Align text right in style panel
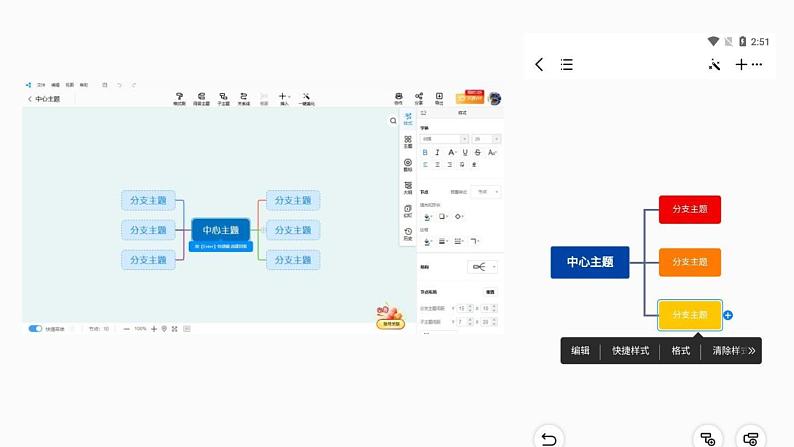Image resolution: width=794 pixels, height=447 pixels. coord(450,165)
